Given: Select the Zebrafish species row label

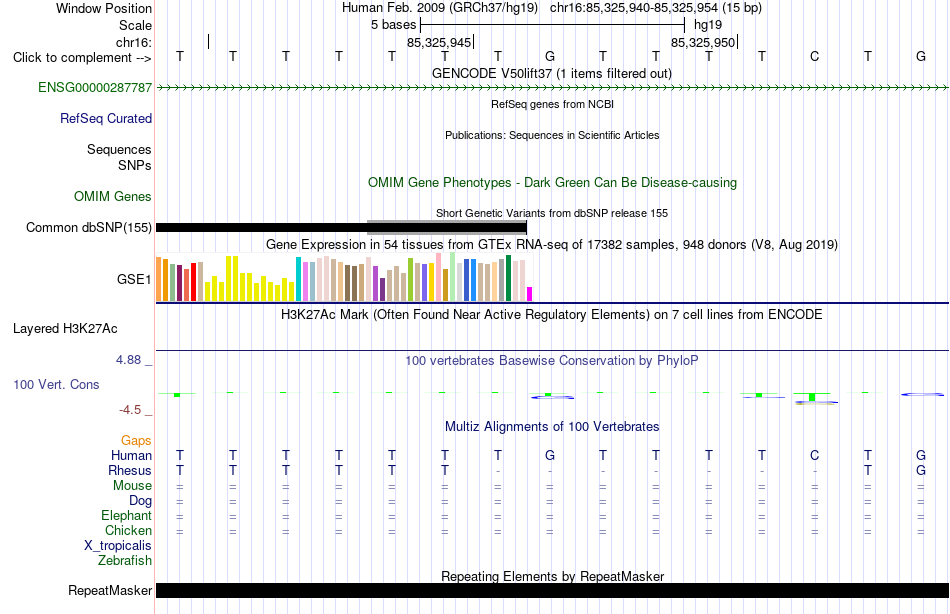Looking at the screenshot, I should pyautogui.click(x=125, y=560).
